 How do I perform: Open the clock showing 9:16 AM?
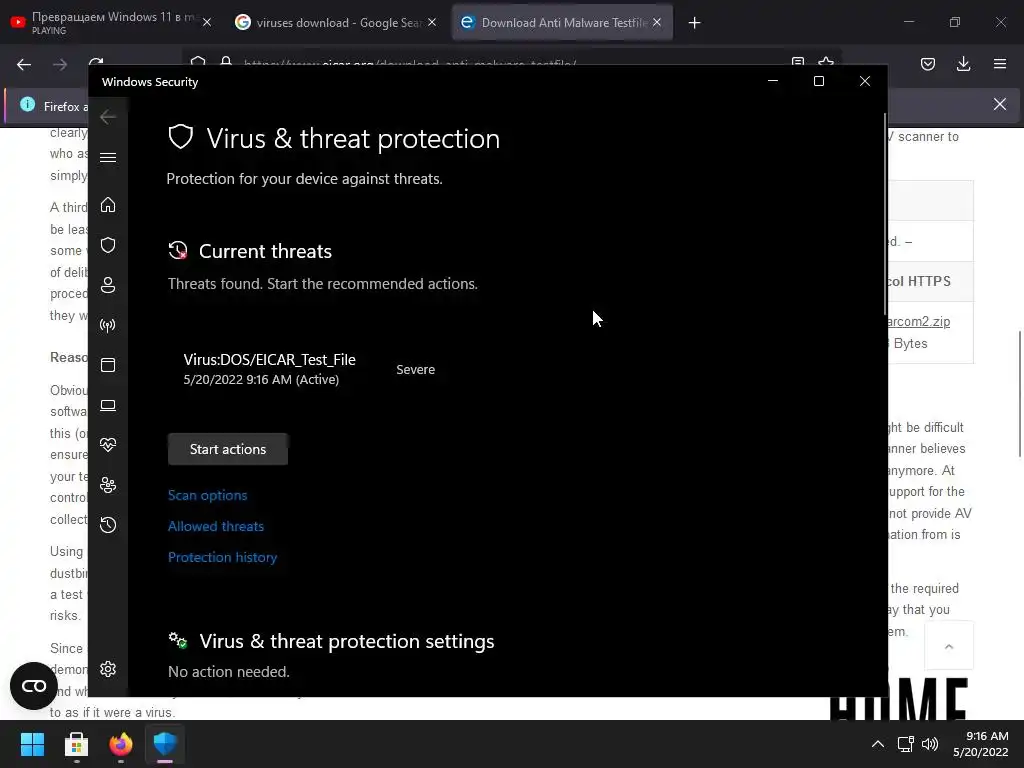click(x=980, y=744)
